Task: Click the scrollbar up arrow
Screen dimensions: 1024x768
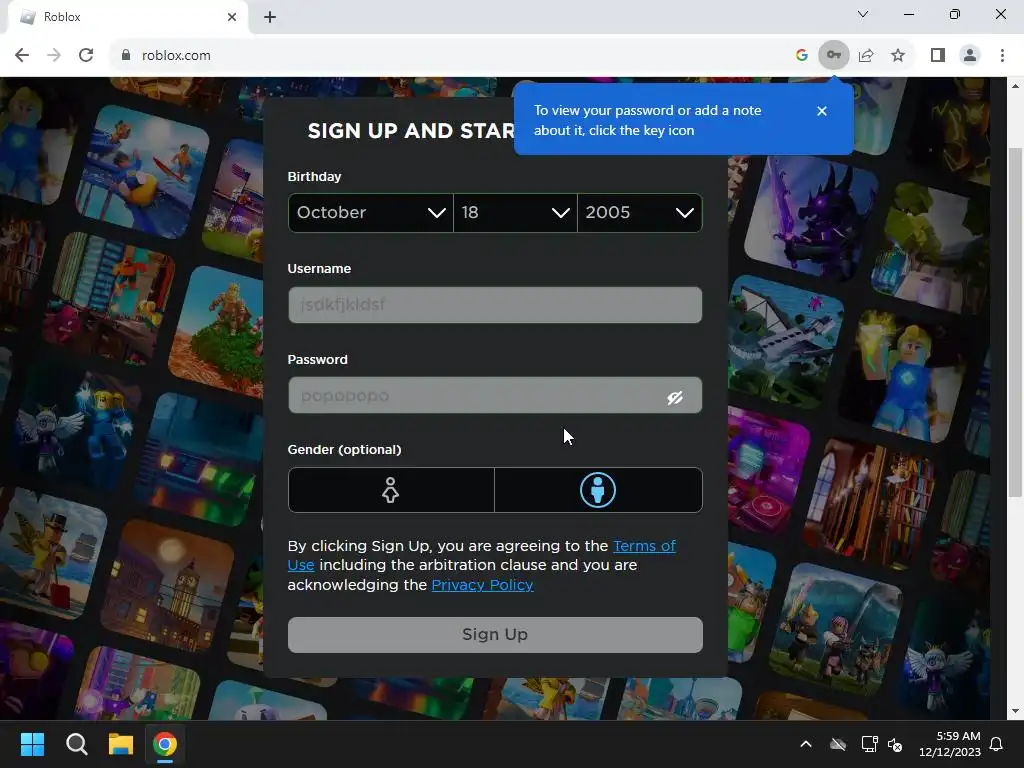Action: 1016,86
